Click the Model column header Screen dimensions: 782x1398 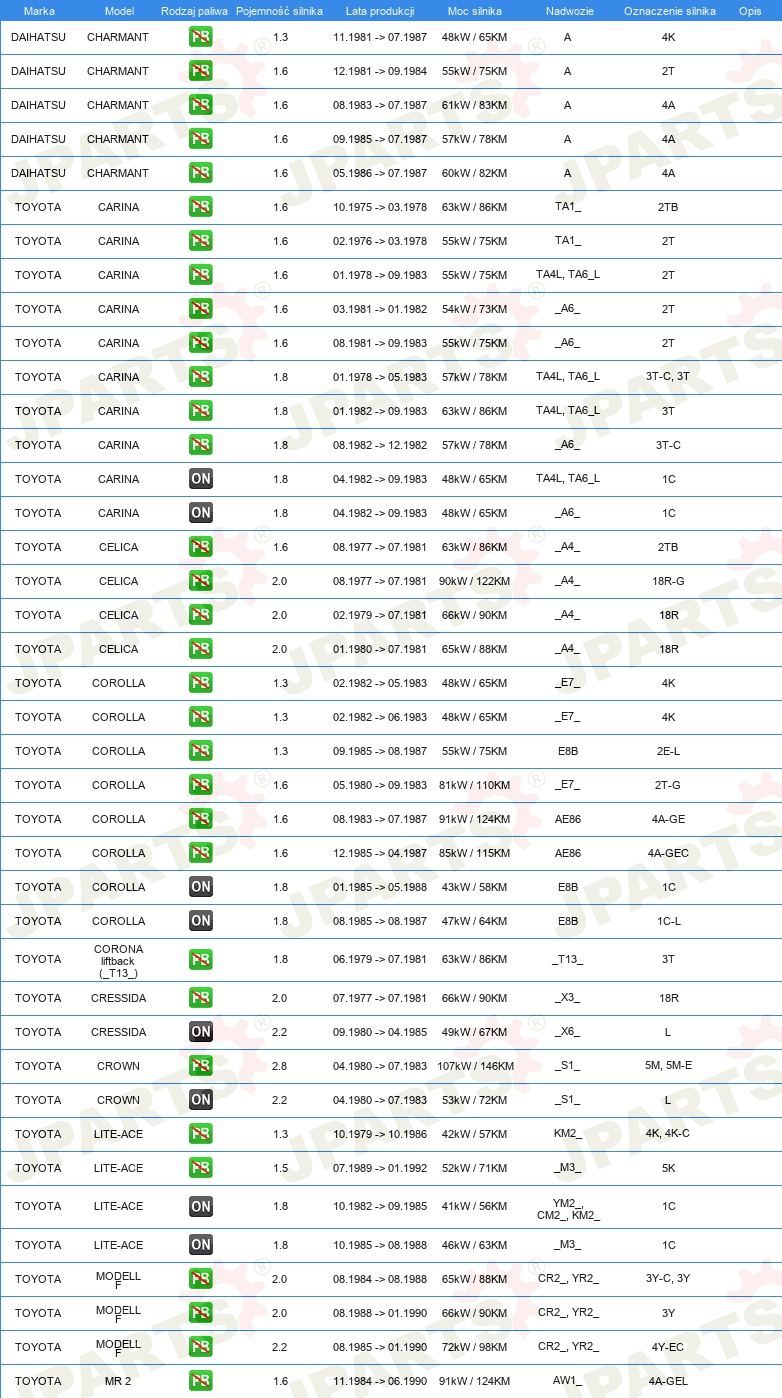point(119,11)
